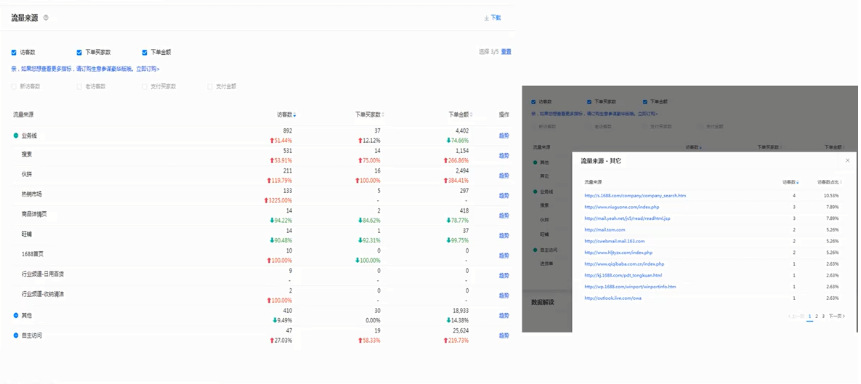Open 趋势 for the 商品详情页 row

coord(504,215)
